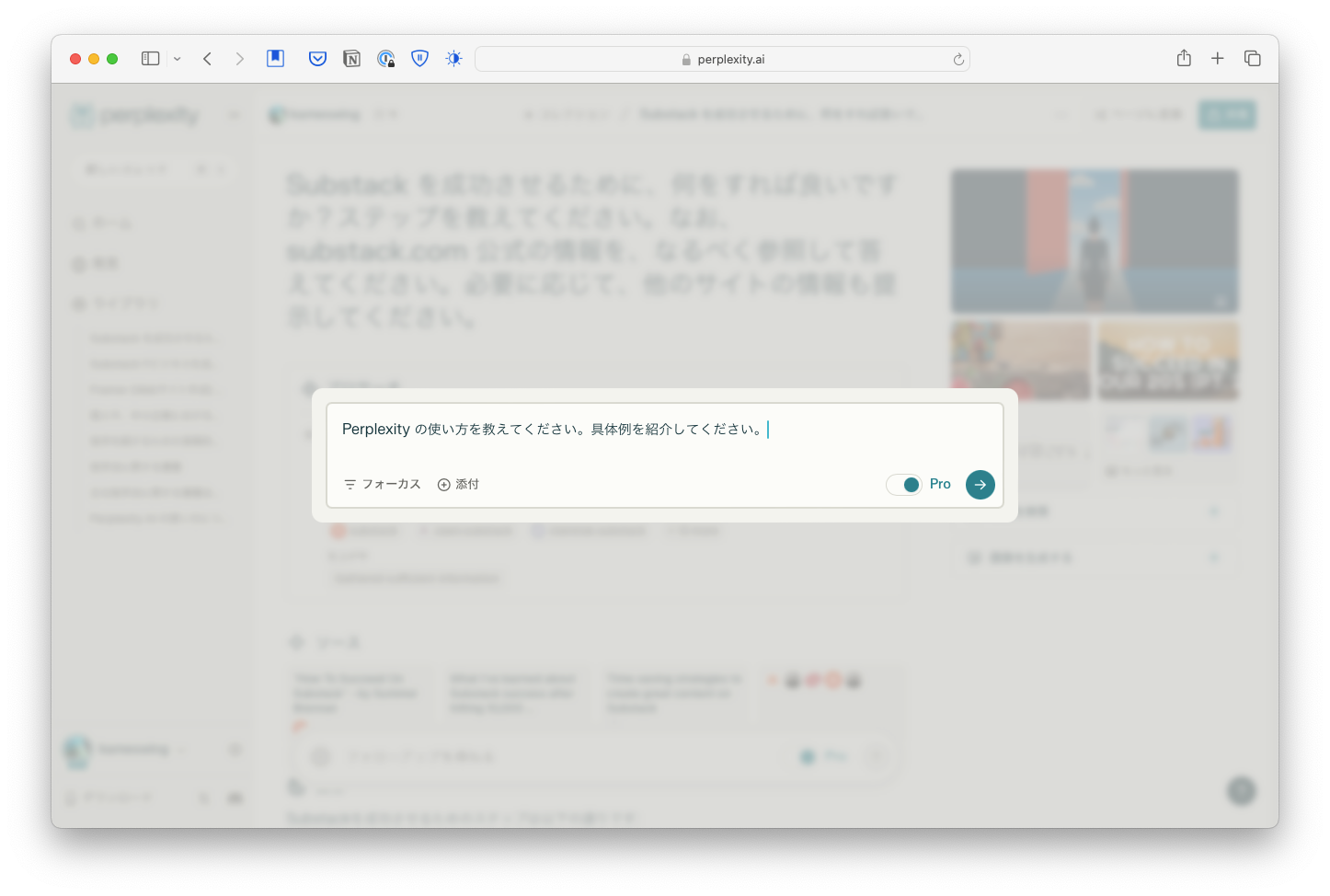Screen dimensions: 1330x896
Task: Click the perplexity.ai address bar
Action: point(722,59)
